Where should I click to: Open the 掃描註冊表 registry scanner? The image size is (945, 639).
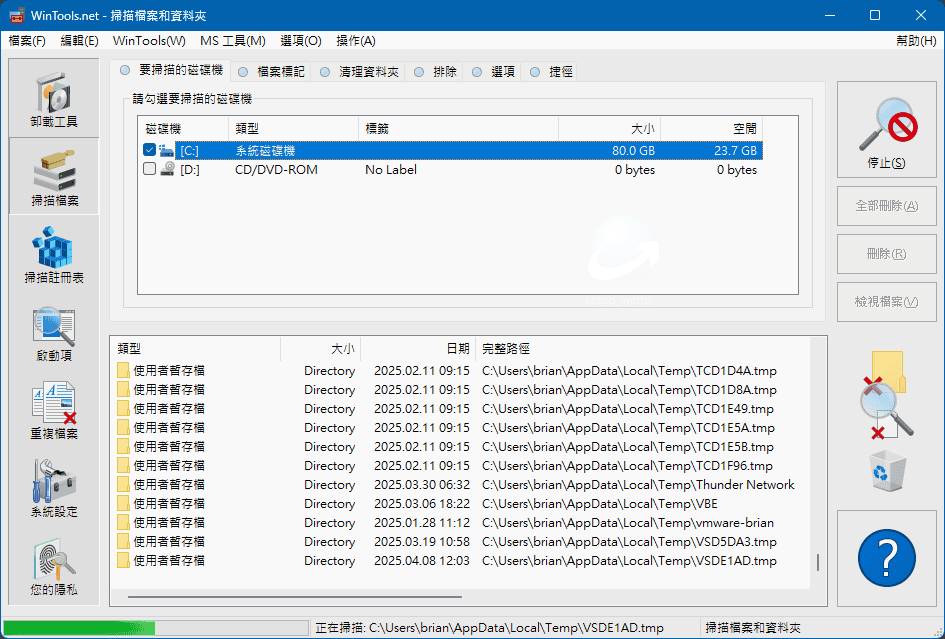click(x=53, y=255)
